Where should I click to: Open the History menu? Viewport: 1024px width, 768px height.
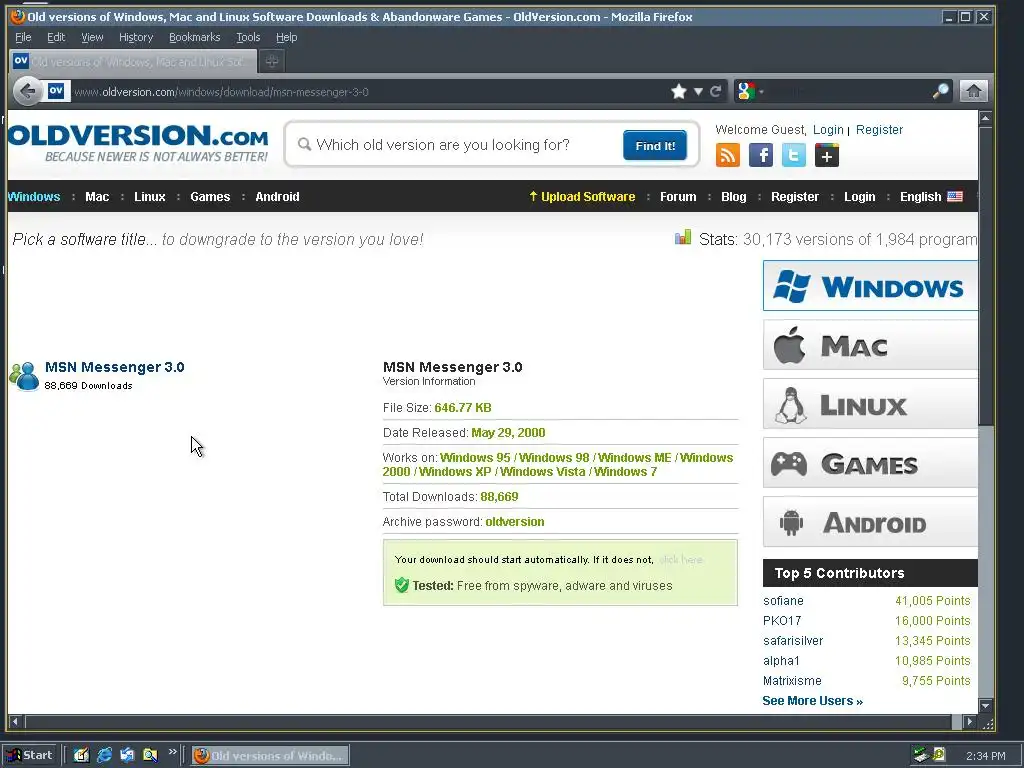136,37
